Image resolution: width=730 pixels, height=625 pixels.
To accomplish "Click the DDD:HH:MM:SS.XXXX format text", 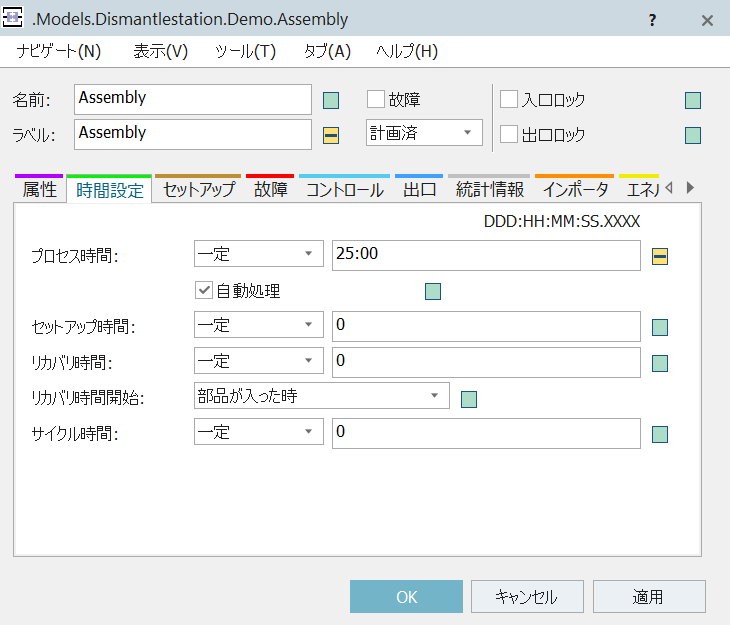I will (562, 221).
